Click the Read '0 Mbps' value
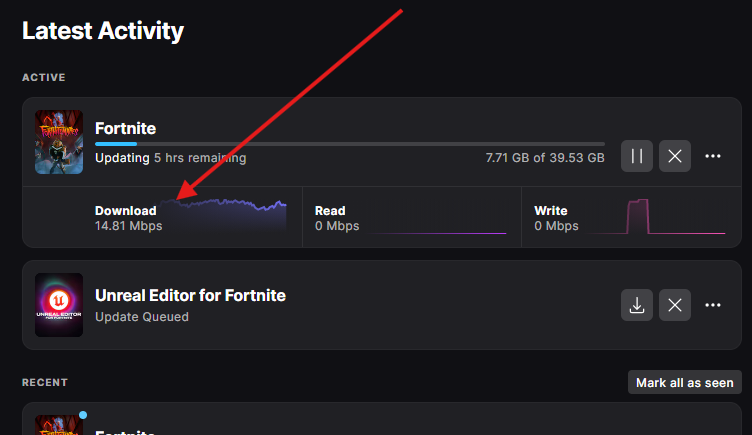 [x=337, y=226]
